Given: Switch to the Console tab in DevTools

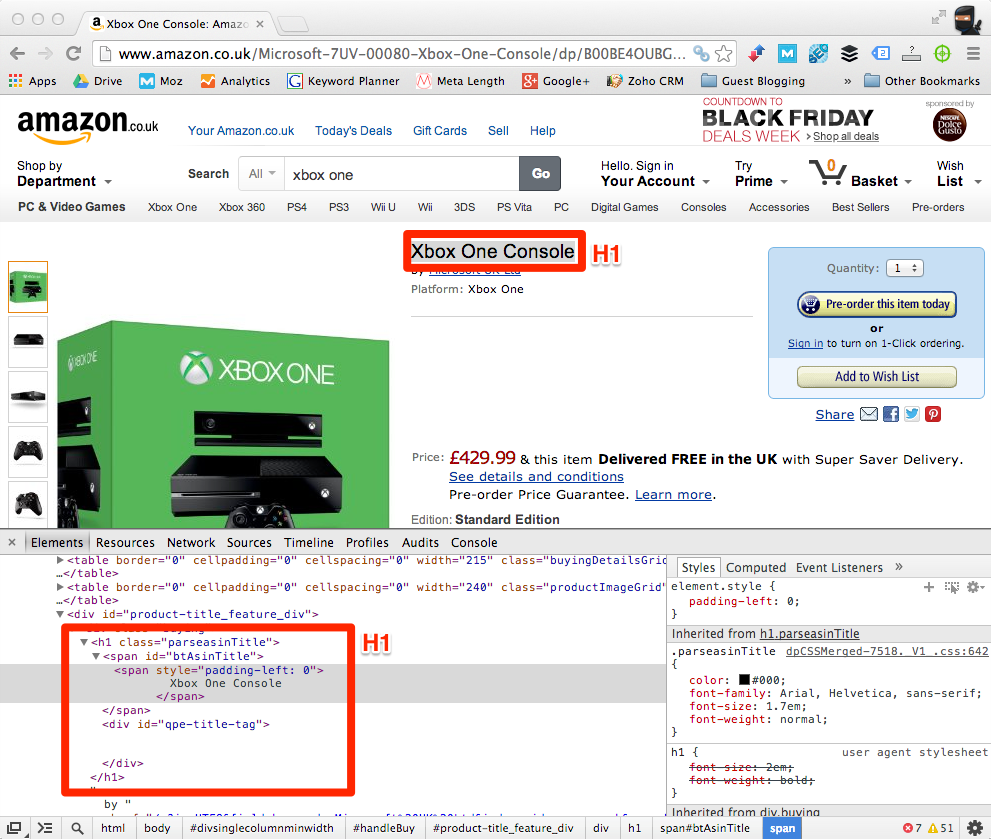Looking at the screenshot, I should tap(474, 542).
